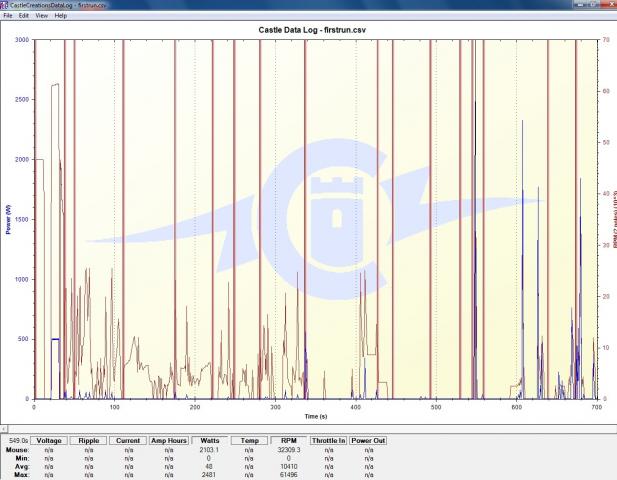Toggle the Temp data series button
617x480 pixels.
pyautogui.click(x=249, y=441)
